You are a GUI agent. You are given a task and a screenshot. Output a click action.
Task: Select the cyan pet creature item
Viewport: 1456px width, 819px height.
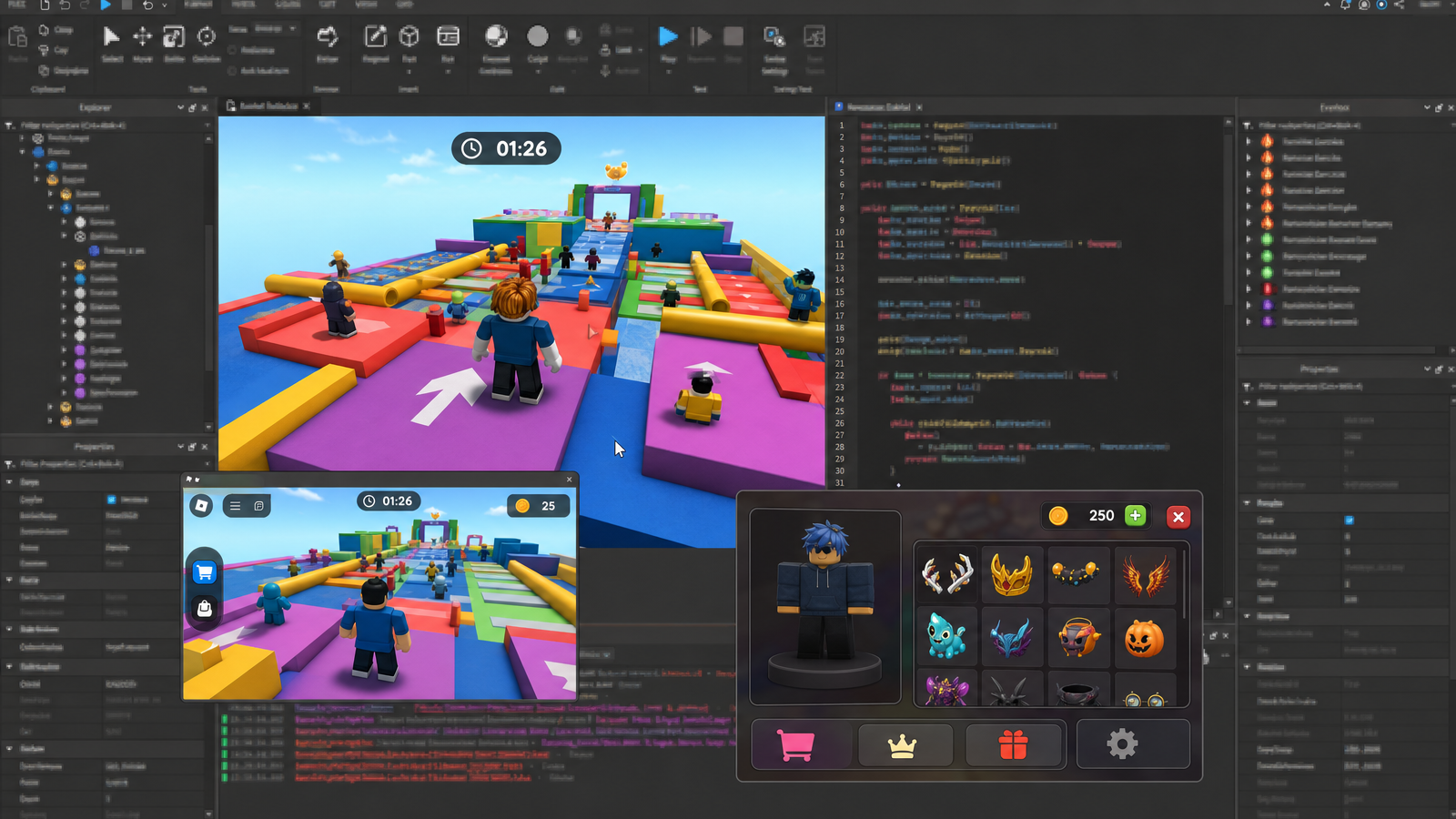[x=946, y=638]
